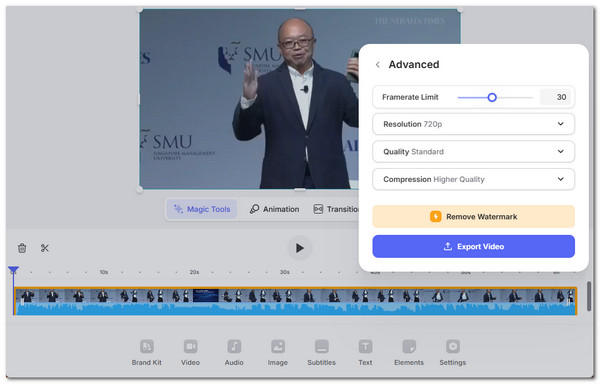Open the Transitions option
This screenshot has height=384, width=600.
[x=336, y=209]
